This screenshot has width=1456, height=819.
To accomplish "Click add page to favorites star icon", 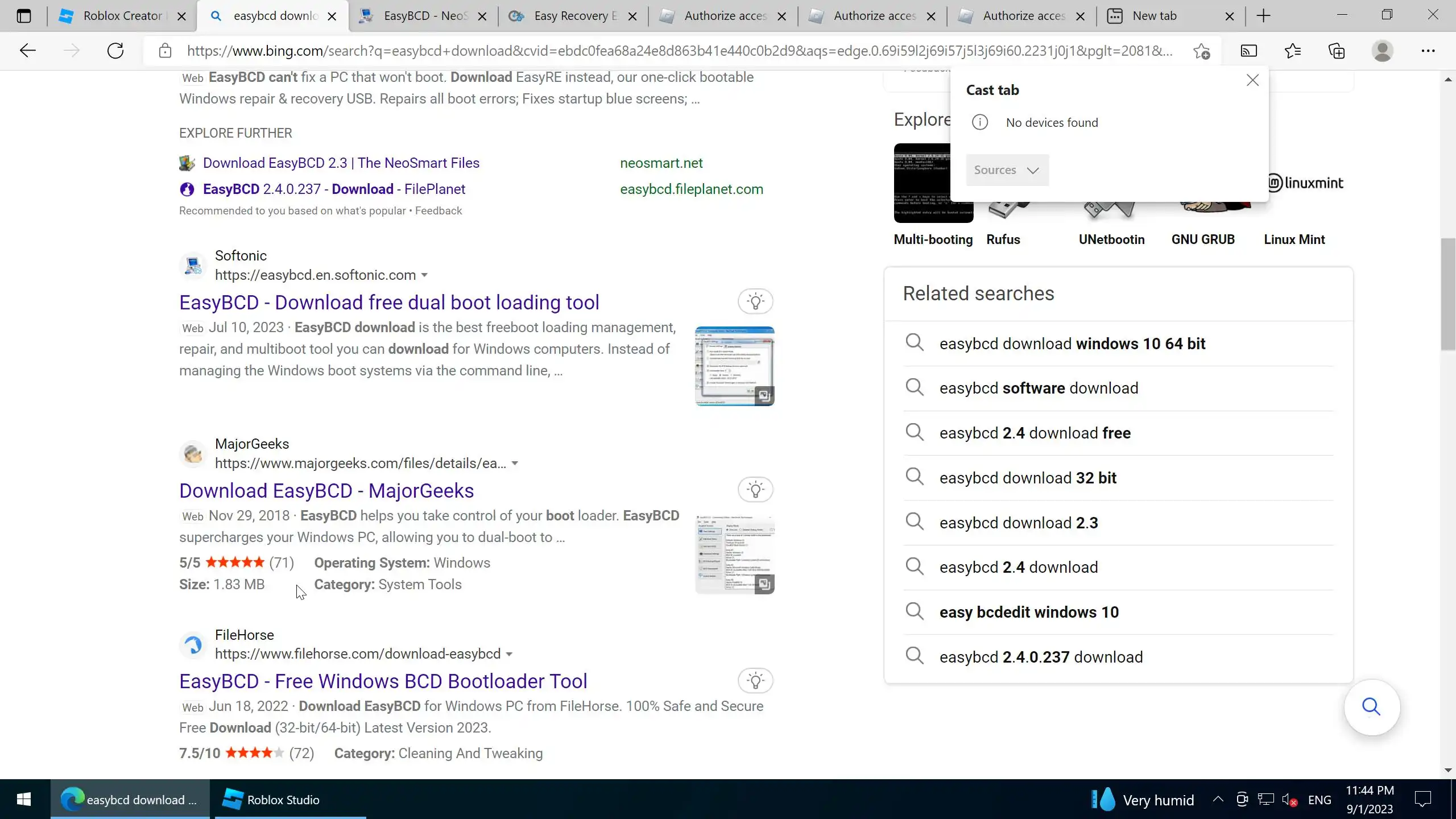I will 1202,51.
